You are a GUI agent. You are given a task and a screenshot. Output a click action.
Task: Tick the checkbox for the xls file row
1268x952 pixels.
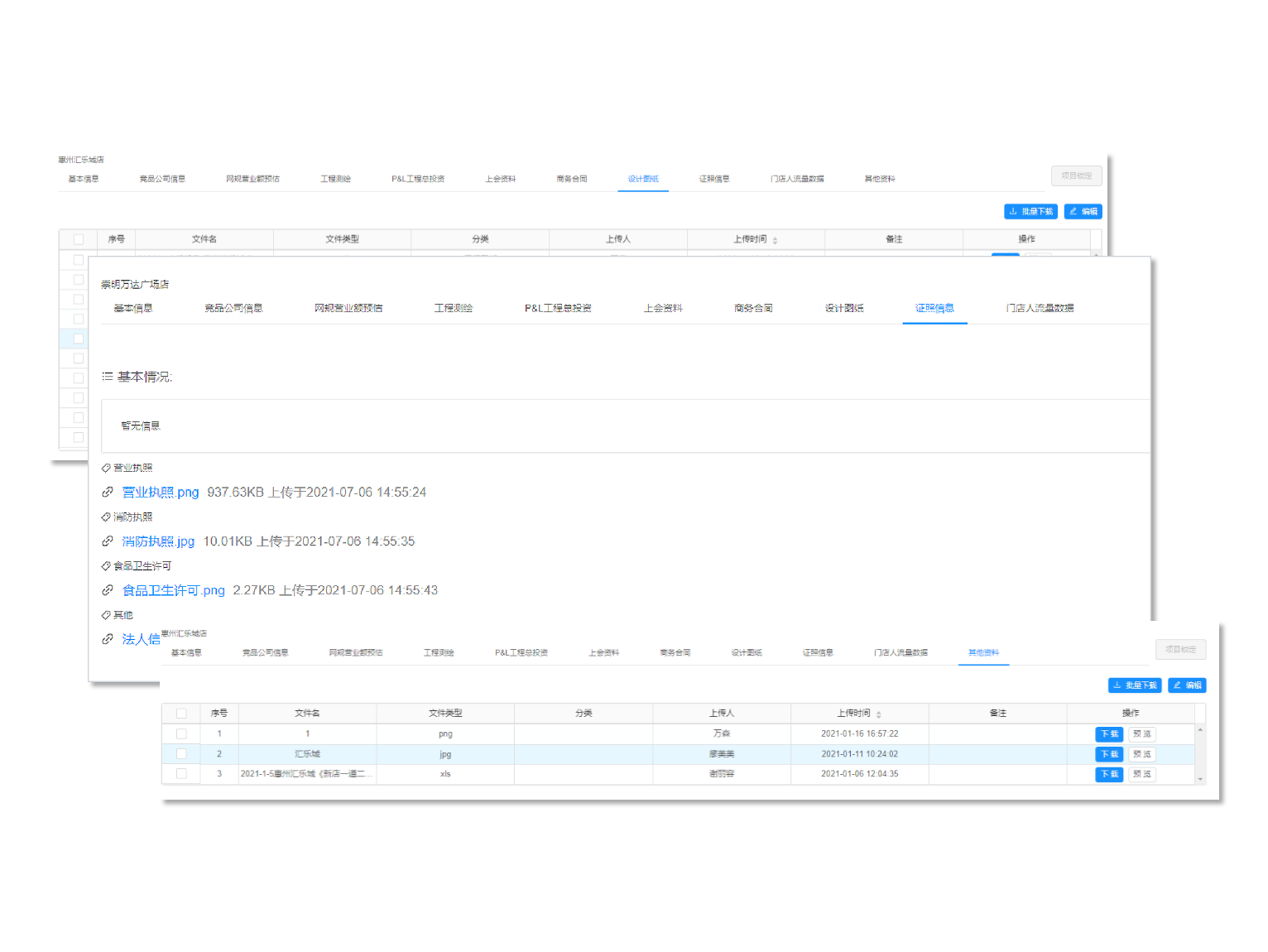(181, 774)
